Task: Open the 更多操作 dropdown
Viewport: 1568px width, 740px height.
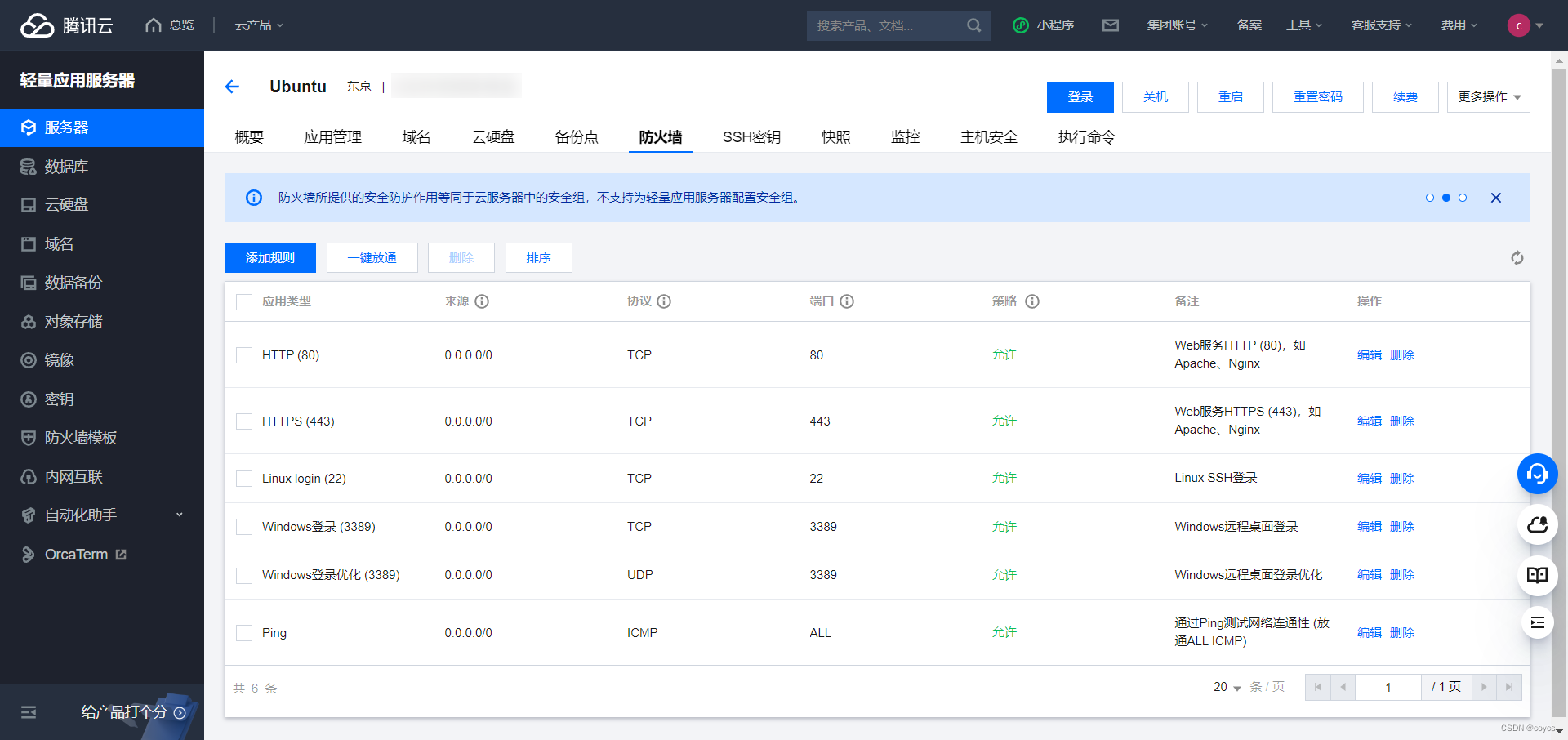Action: coord(1488,97)
